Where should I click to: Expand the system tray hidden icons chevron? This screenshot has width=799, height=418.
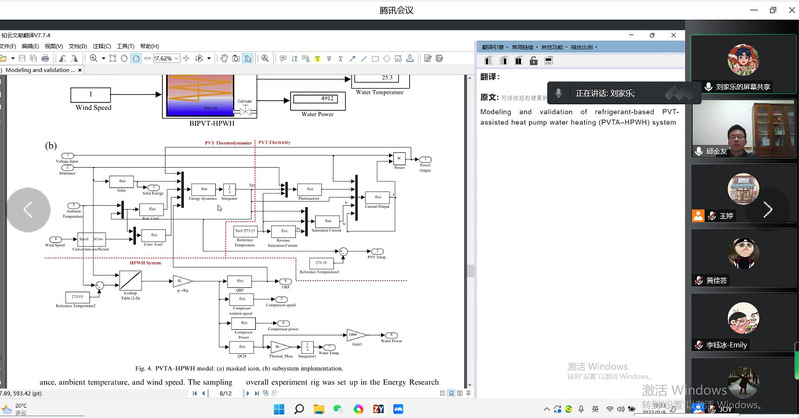tap(546, 409)
